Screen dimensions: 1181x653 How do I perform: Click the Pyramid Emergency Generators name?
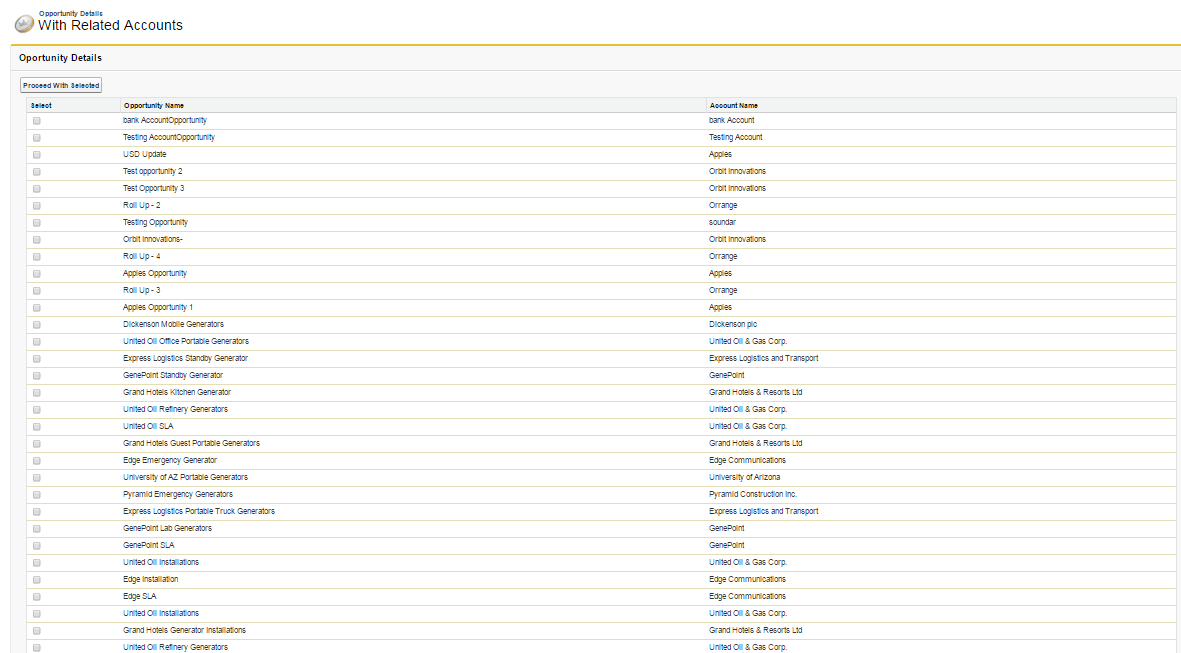coord(178,494)
